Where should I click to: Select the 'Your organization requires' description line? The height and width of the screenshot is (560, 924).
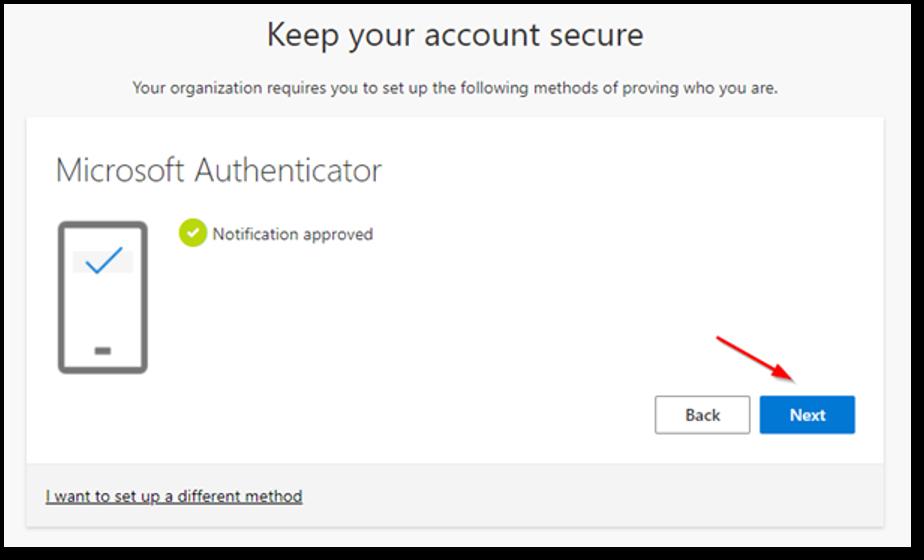pos(455,88)
